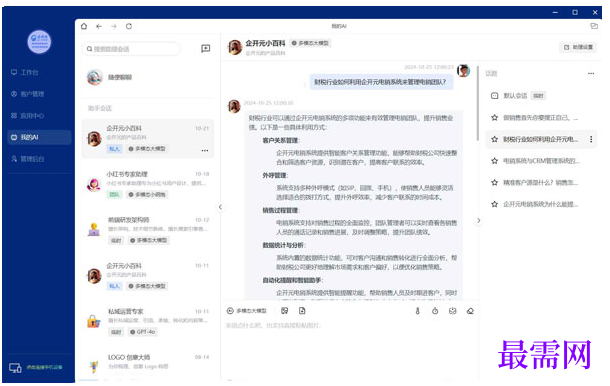Open the new chat icon beside search
The image size is (610, 386).
click(x=205, y=48)
